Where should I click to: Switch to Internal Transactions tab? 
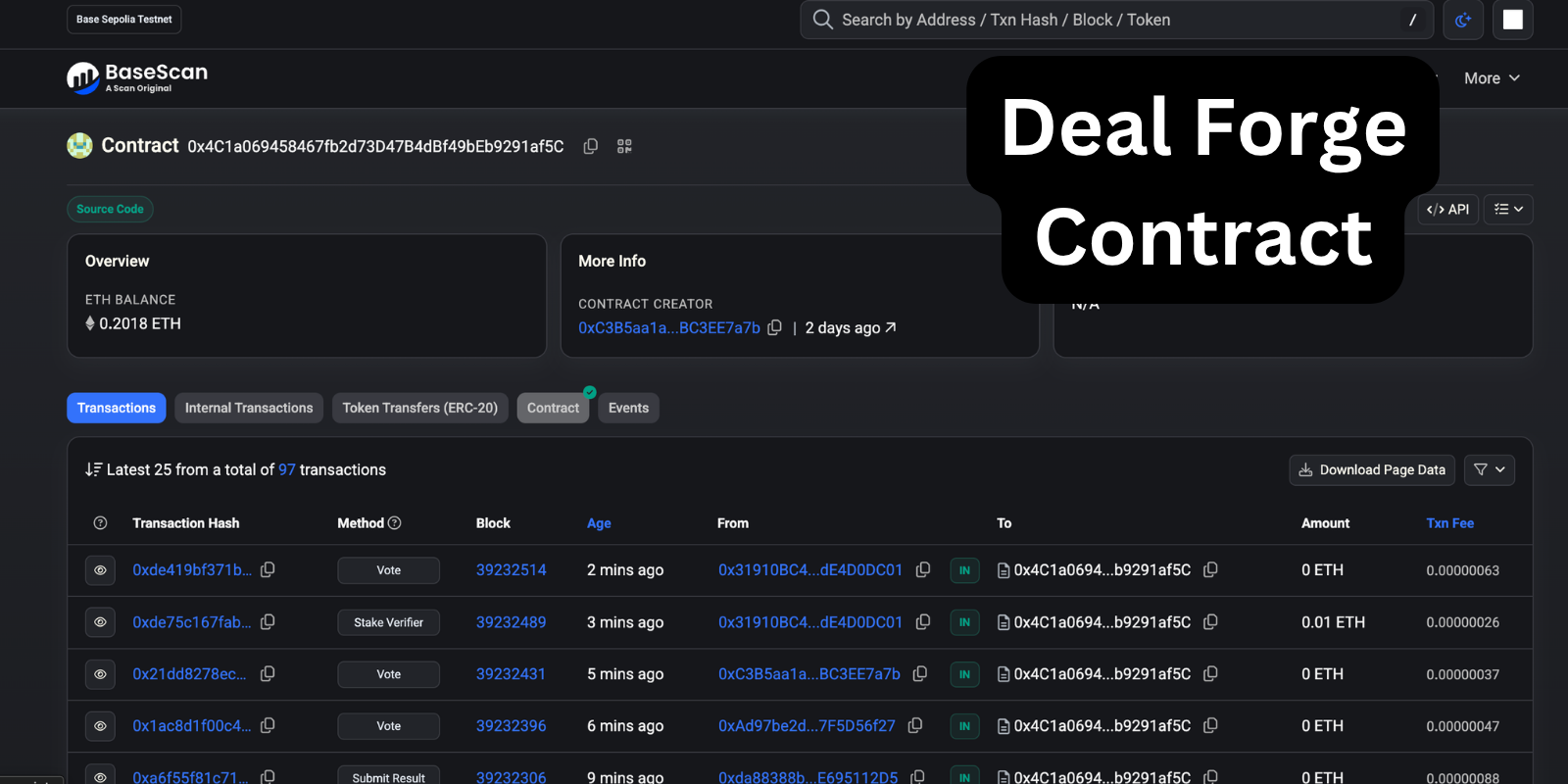(x=249, y=408)
